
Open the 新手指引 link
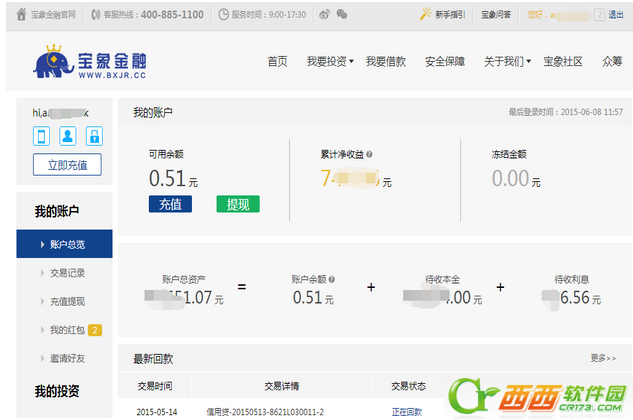[450, 15]
